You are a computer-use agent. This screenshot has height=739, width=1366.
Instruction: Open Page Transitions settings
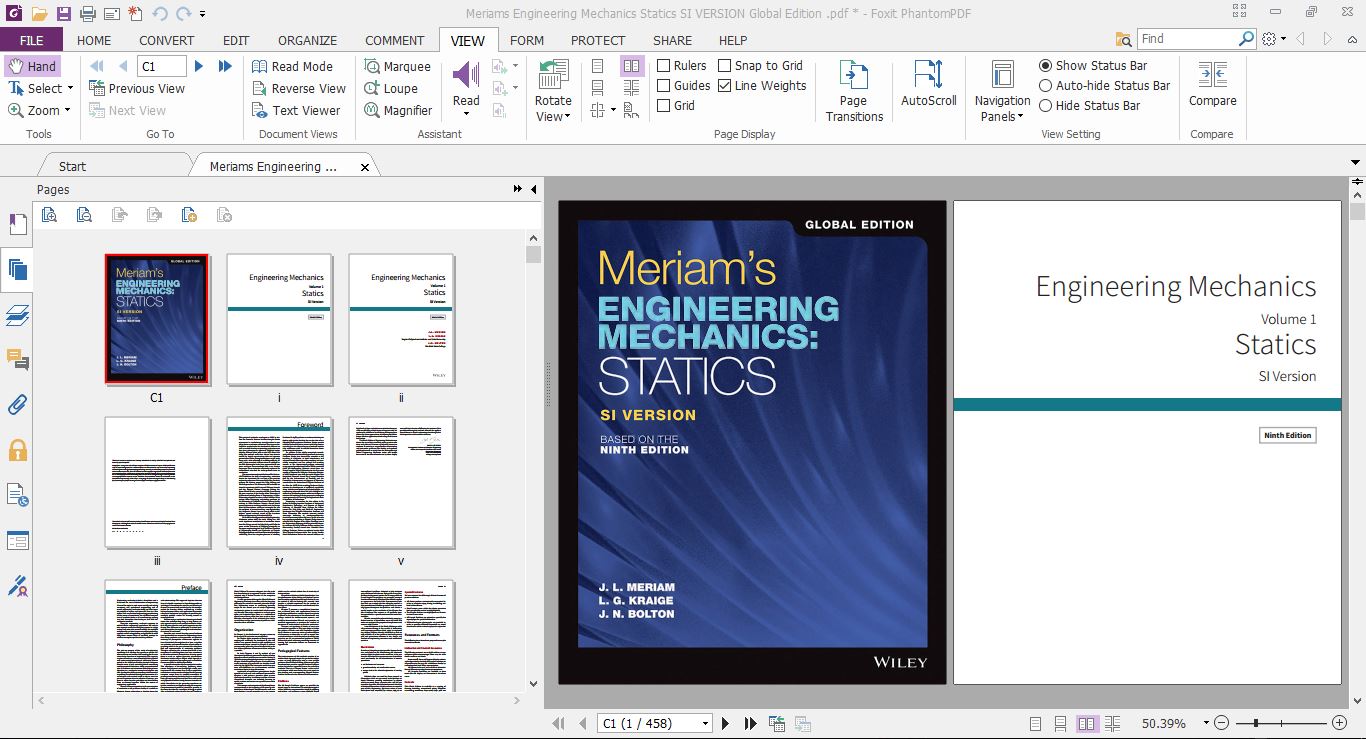(854, 90)
